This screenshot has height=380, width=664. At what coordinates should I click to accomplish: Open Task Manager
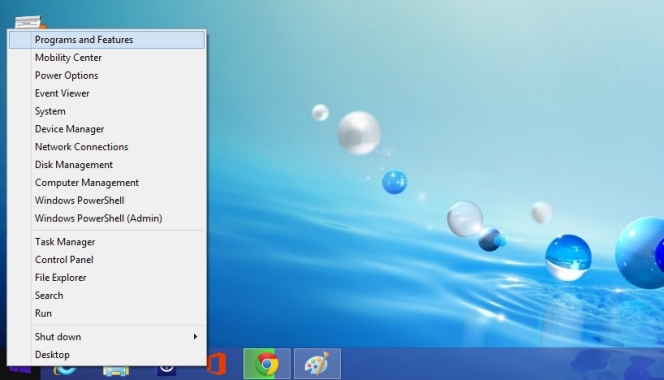point(107,242)
